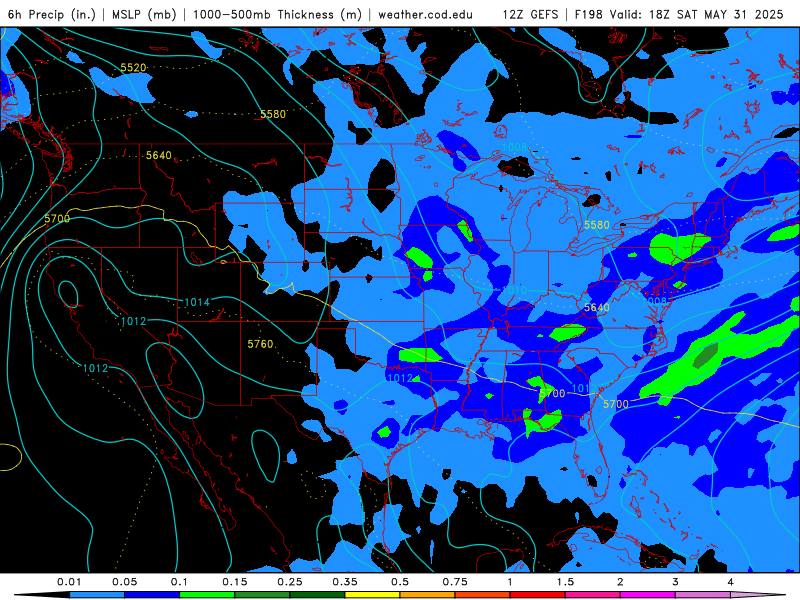Click the '12Z GEFS' model run label
The image size is (800, 600).
coord(531,14)
